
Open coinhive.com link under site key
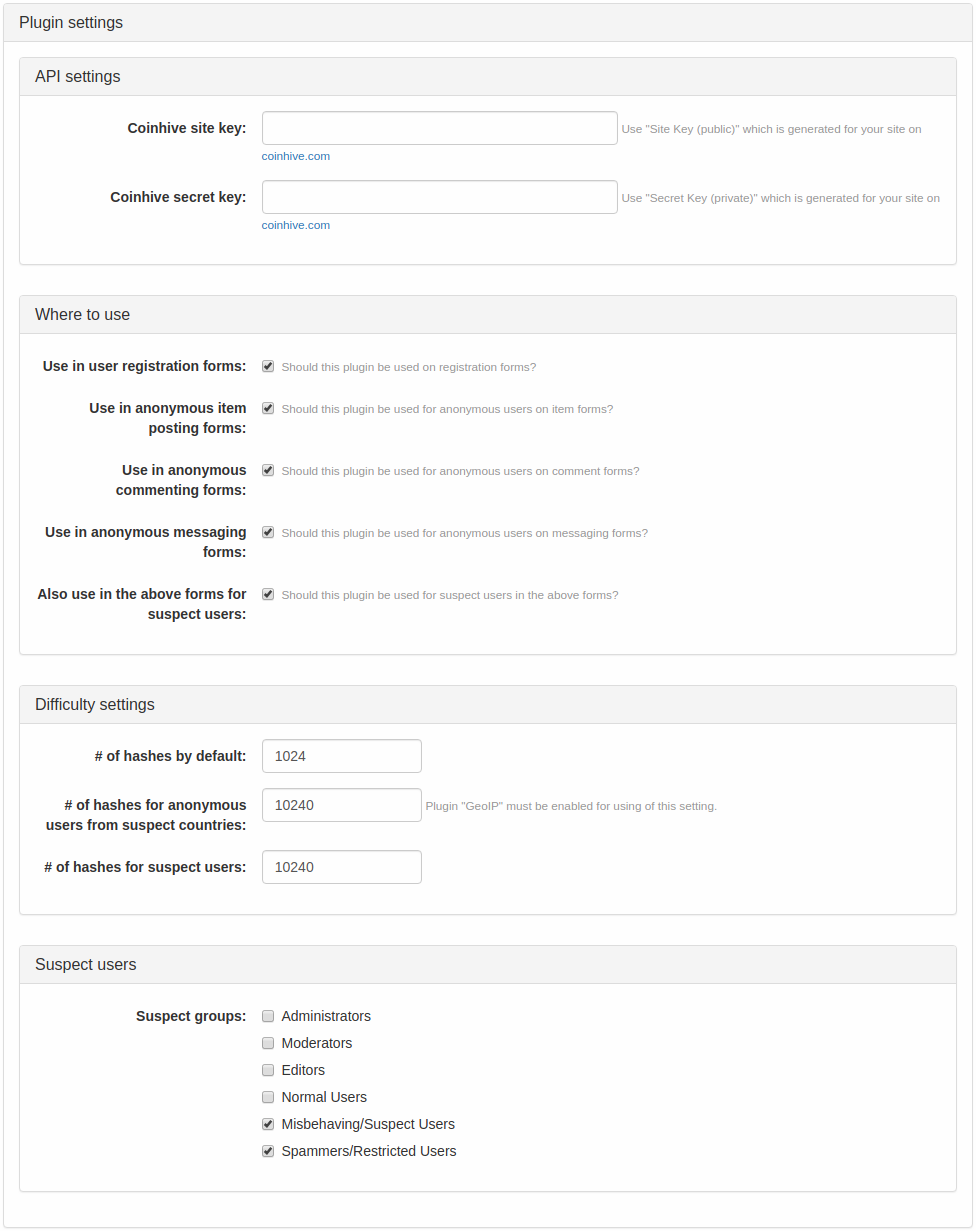coord(296,156)
